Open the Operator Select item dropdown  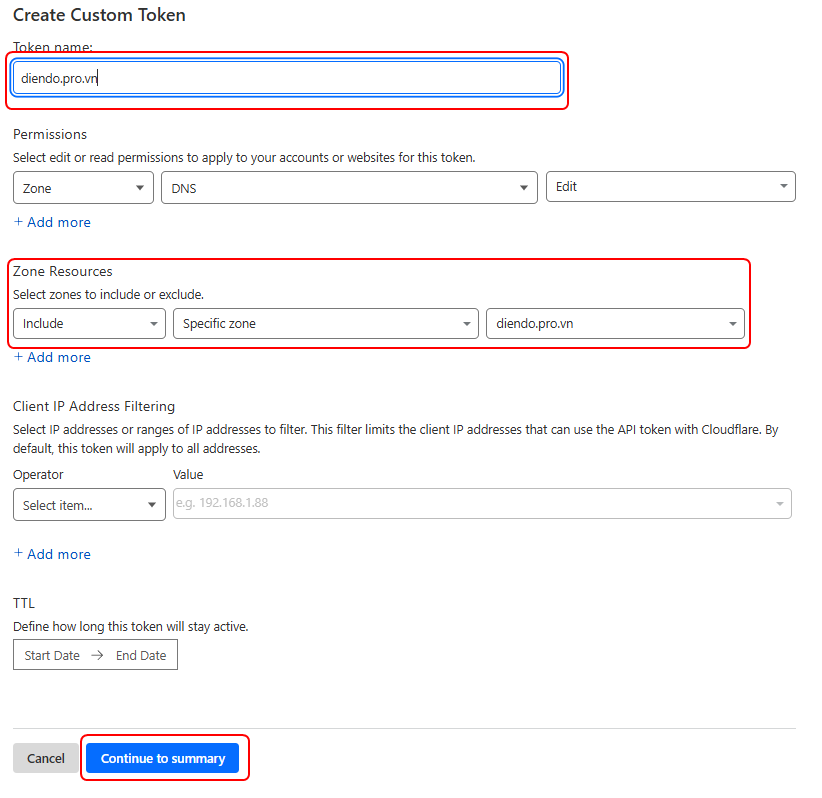pos(89,505)
